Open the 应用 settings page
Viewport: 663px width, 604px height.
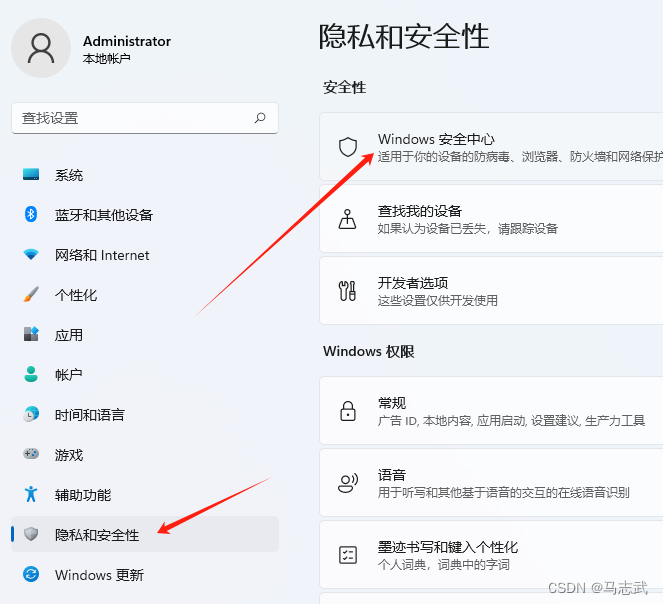[145, 335]
